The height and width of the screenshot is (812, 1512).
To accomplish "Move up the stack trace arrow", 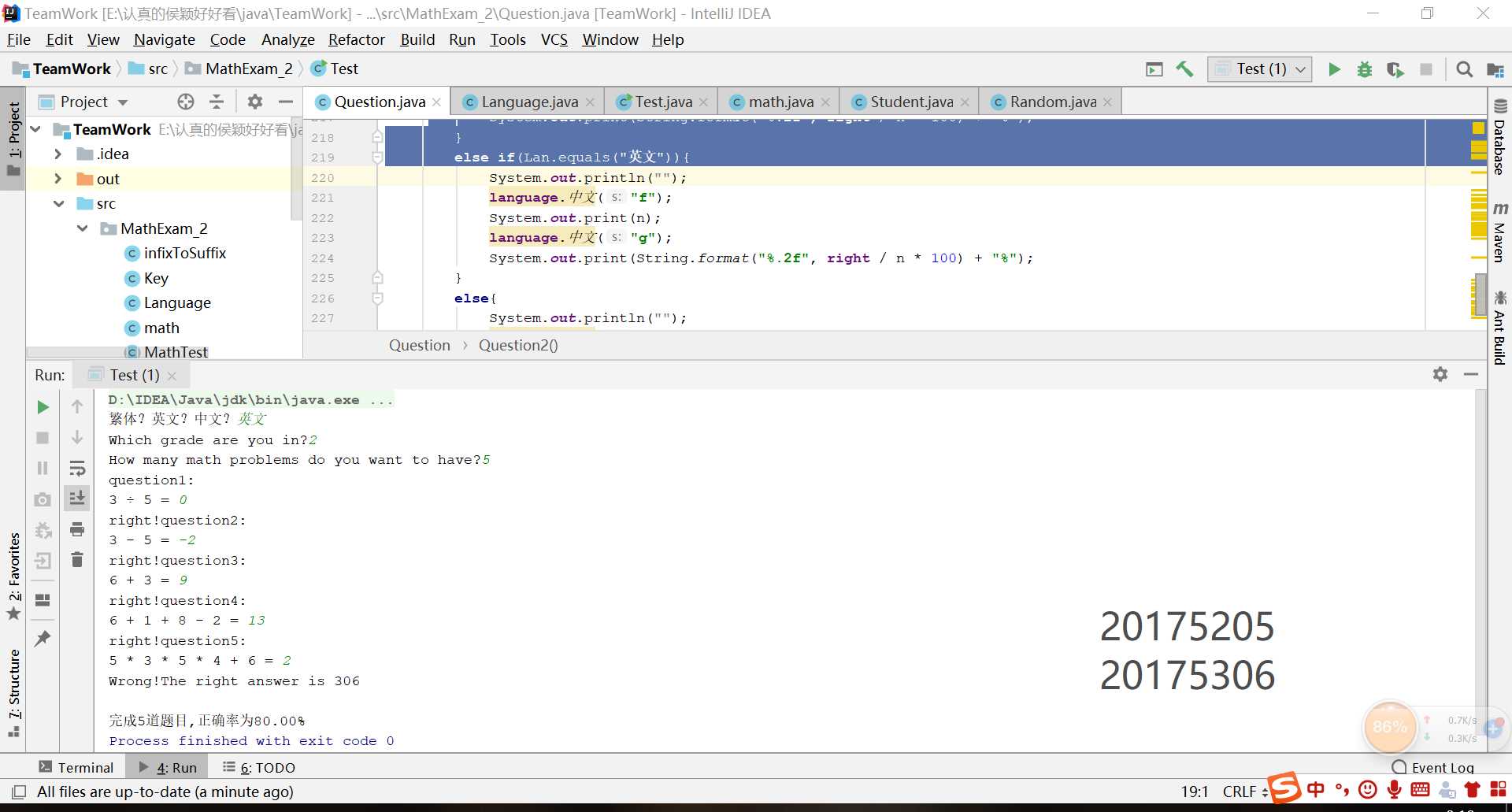I will [77, 407].
